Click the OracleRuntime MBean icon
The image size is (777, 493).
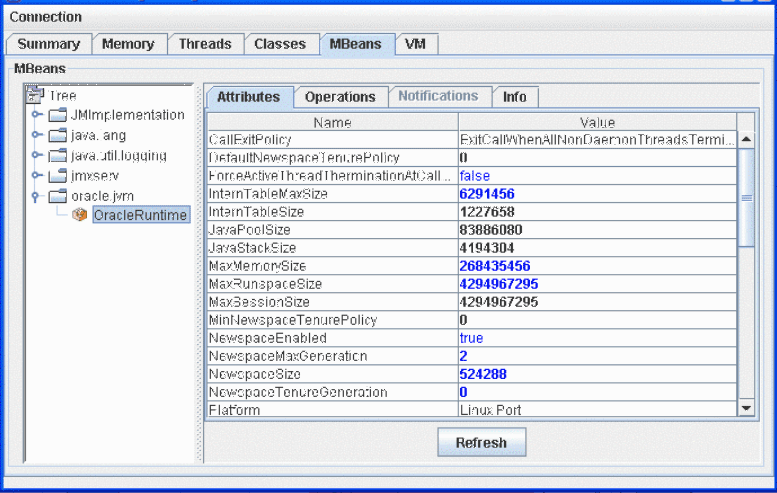(79, 215)
